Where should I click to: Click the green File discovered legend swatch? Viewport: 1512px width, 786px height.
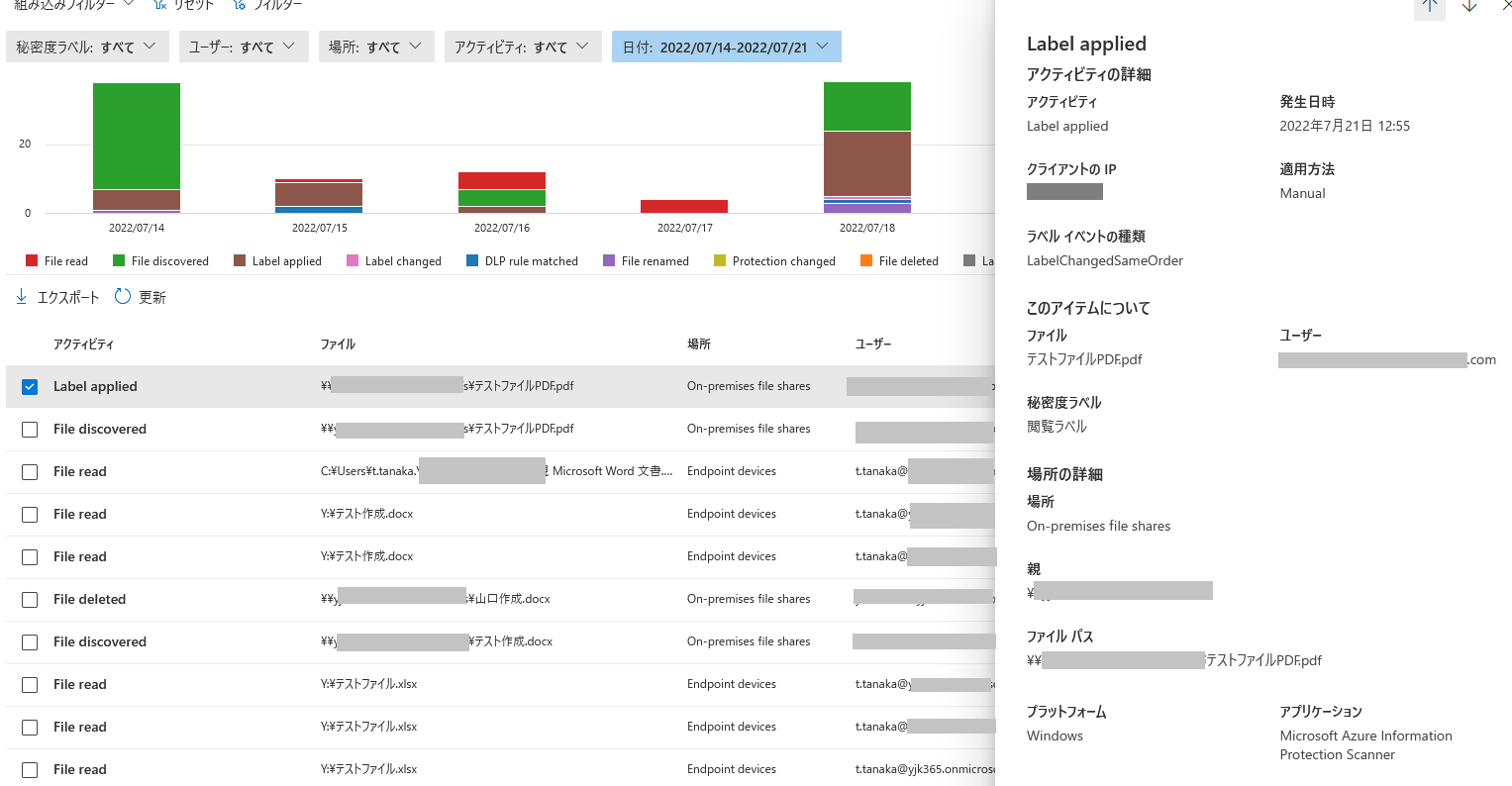[x=120, y=260]
